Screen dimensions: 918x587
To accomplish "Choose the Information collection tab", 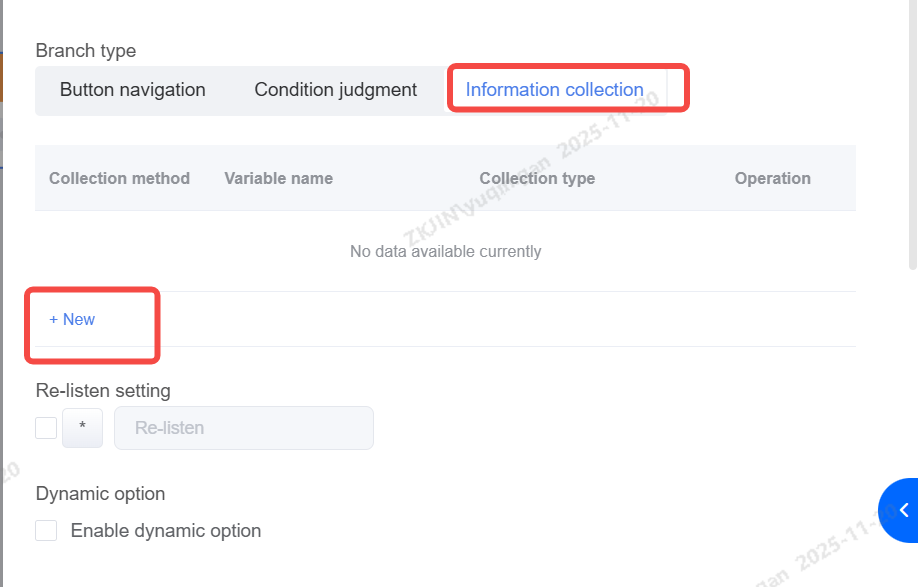I will point(554,90).
